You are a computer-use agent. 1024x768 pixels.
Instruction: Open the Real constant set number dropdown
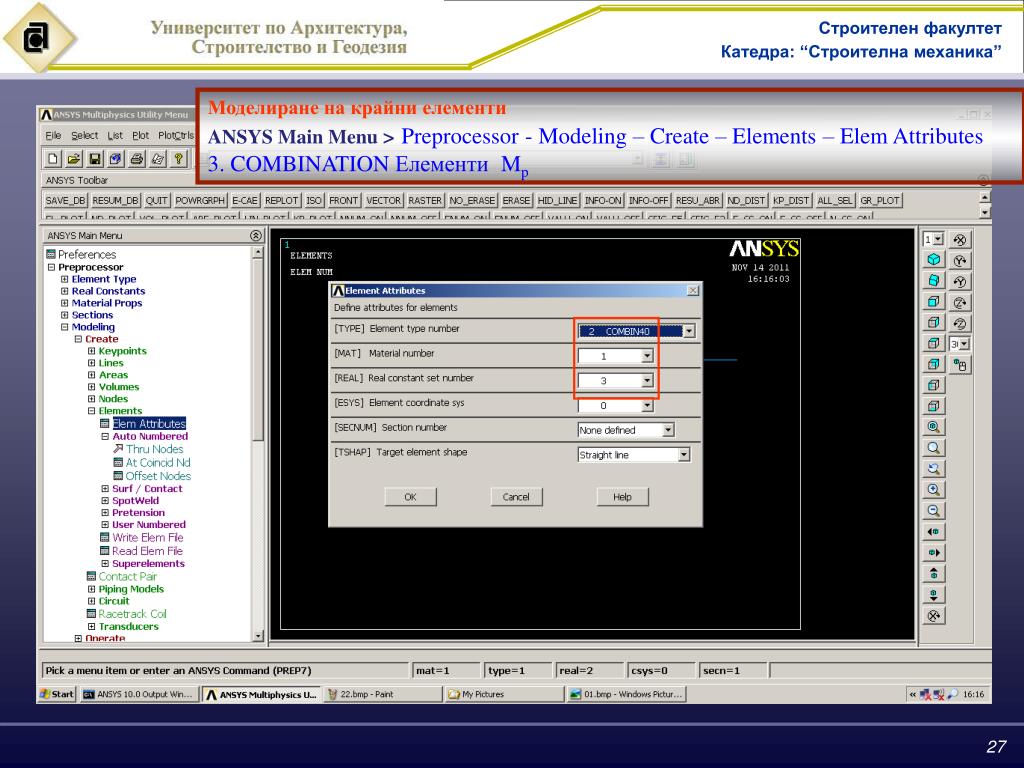647,380
